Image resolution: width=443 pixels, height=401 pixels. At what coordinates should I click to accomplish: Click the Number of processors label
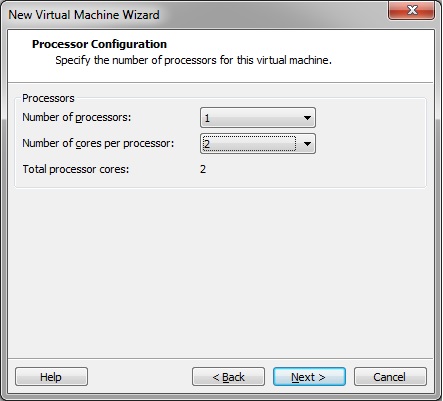click(x=77, y=117)
